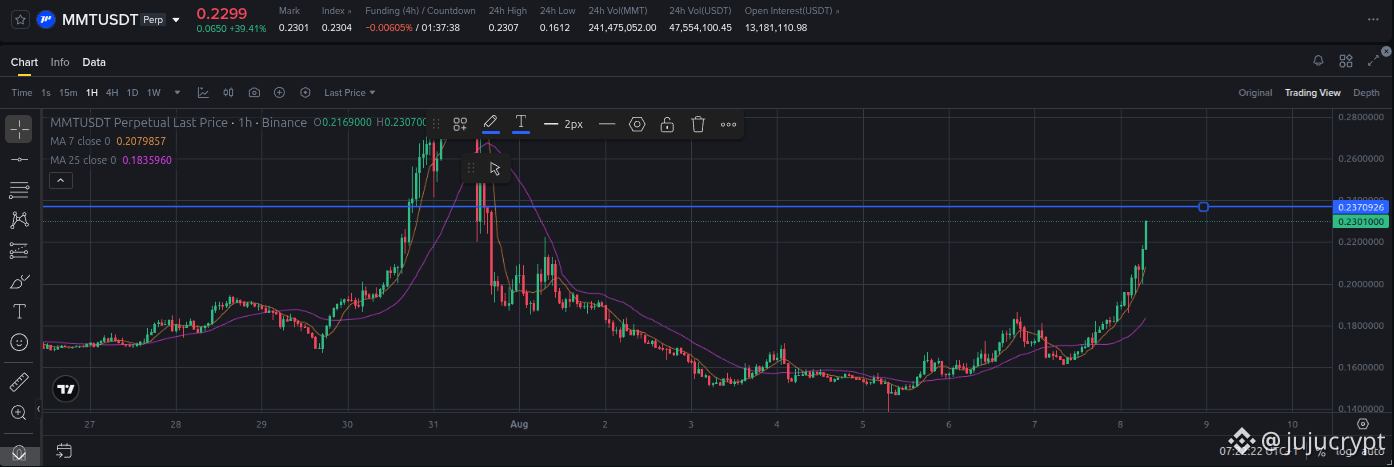Collapse the indicator legend with chevron
Screen dimensions: 1394x467
point(60,180)
